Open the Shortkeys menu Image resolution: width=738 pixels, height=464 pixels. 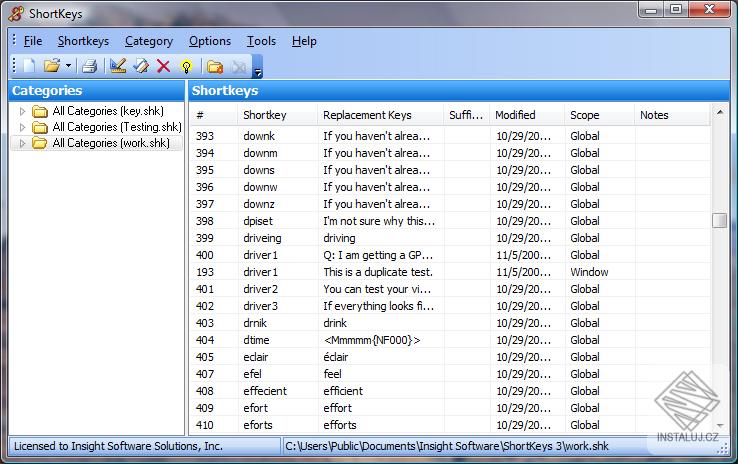tap(83, 41)
